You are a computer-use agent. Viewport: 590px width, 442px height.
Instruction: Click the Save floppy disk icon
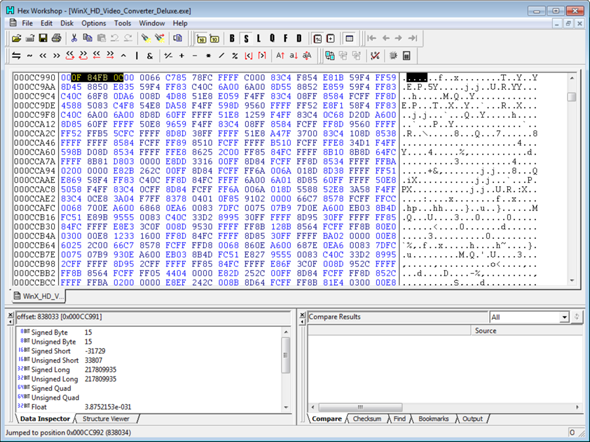pyautogui.click(x=43, y=38)
